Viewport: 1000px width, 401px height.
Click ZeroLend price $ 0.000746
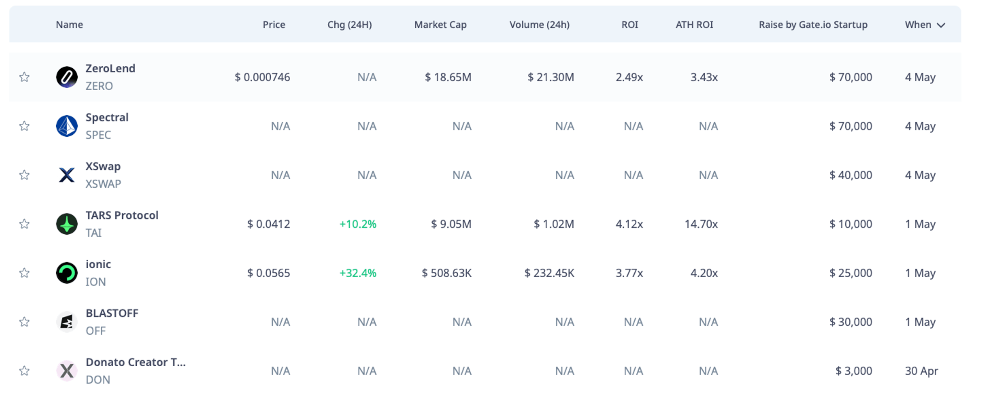click(262, 77)
